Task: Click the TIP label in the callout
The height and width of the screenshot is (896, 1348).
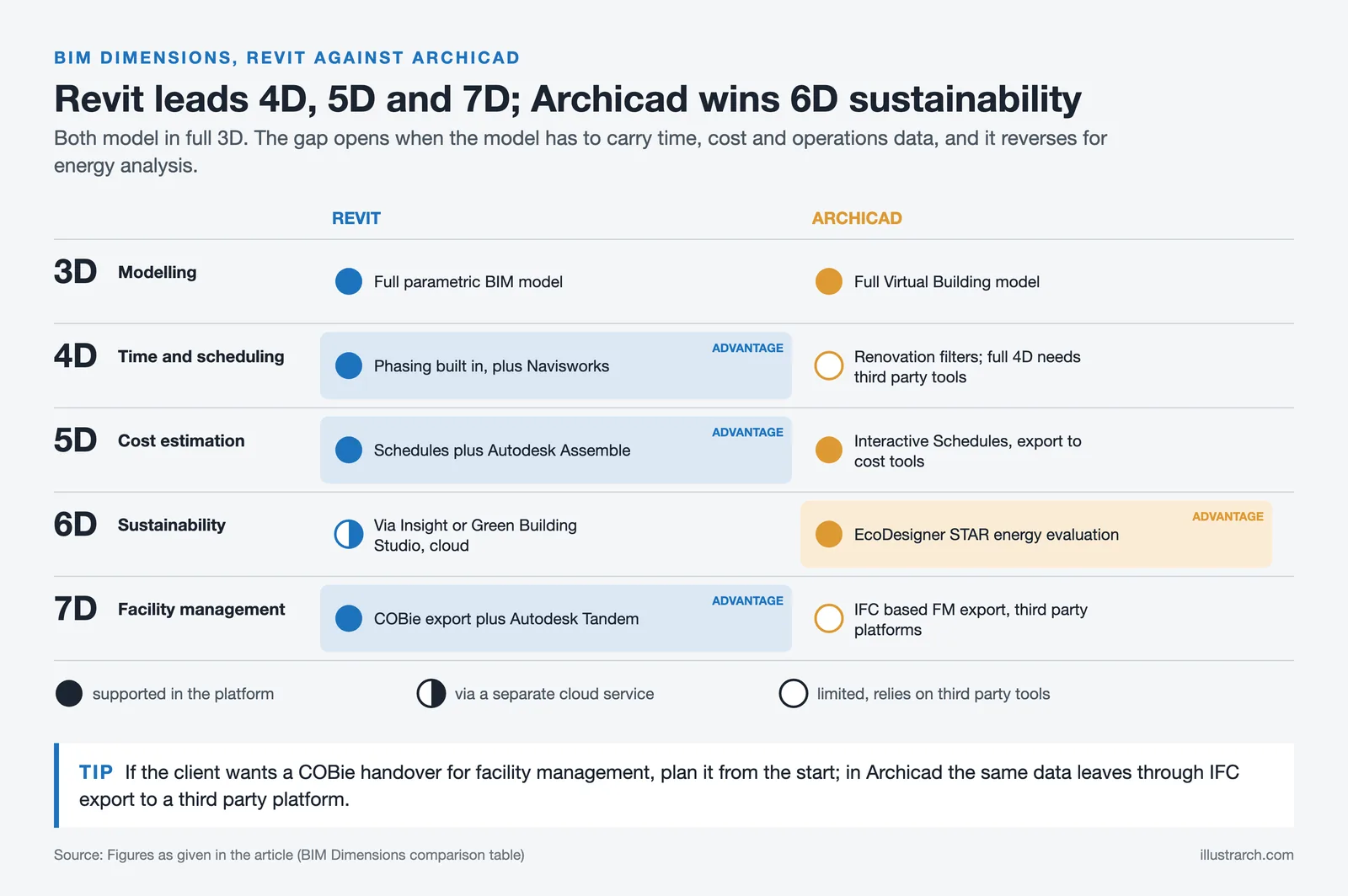Action: coord(96,772)
